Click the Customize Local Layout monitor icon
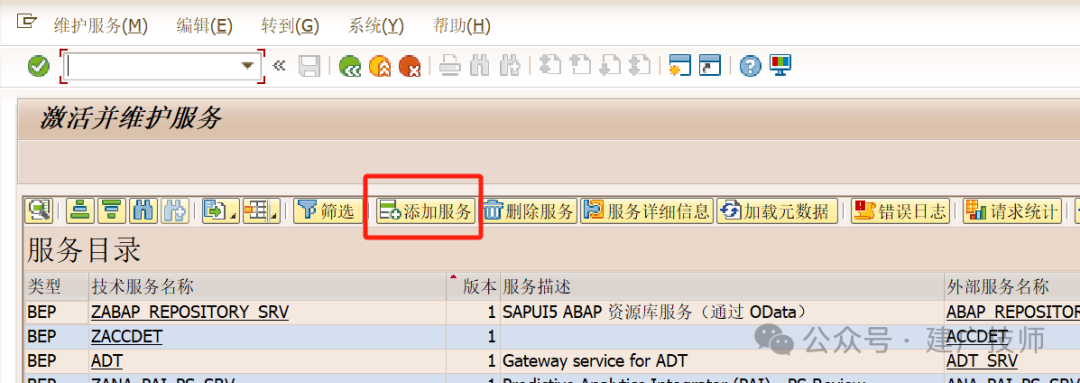This screenshot has height=383, width=1080. pos(780,65)
